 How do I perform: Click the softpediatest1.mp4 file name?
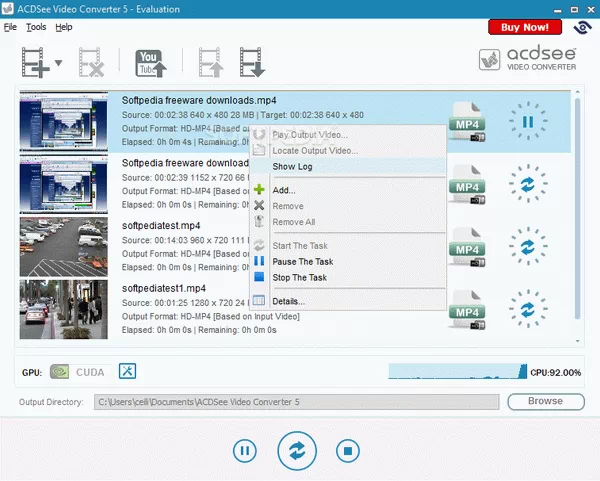click(x=164, y=288)
